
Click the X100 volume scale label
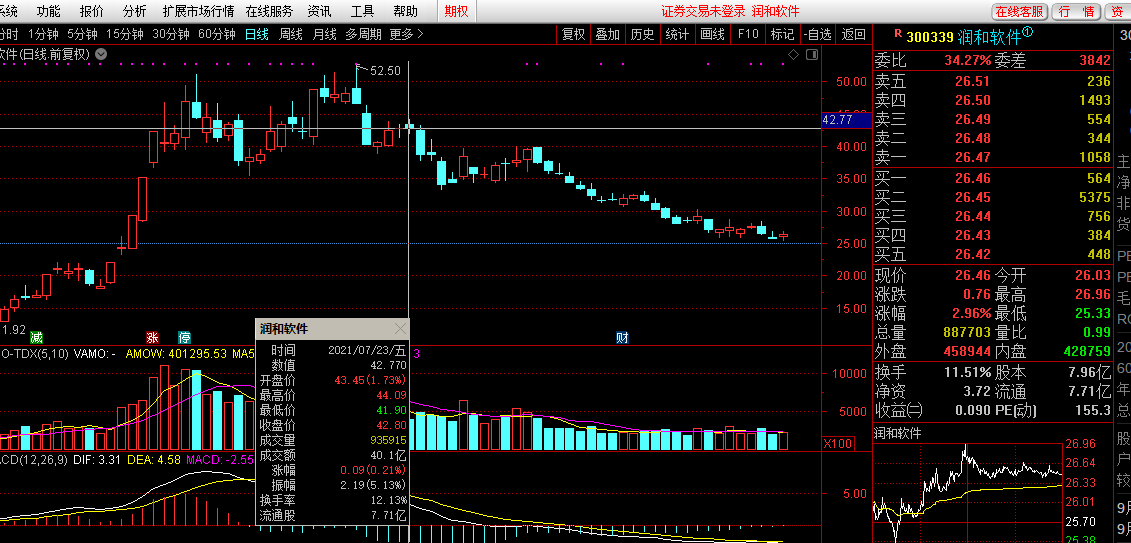pos(837,443)
